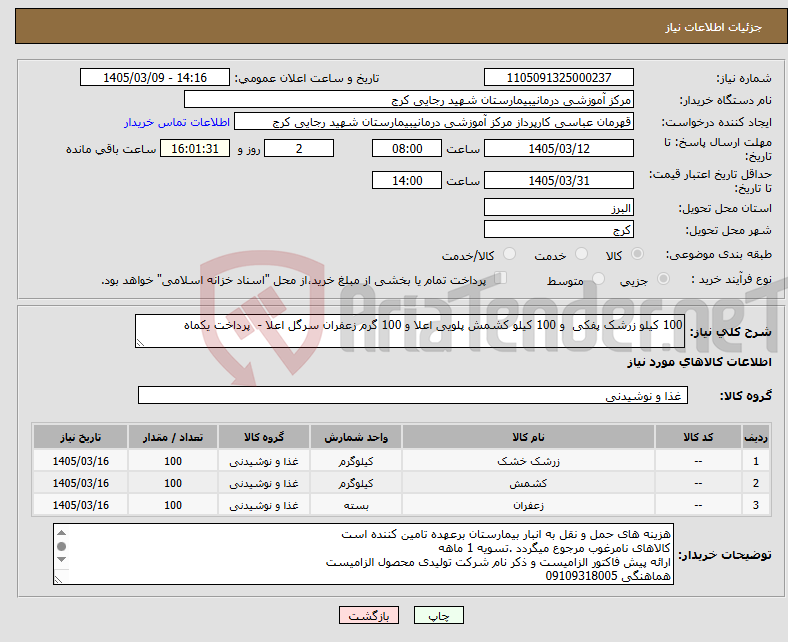Click the general need description text area

click(x=410, y=331)
